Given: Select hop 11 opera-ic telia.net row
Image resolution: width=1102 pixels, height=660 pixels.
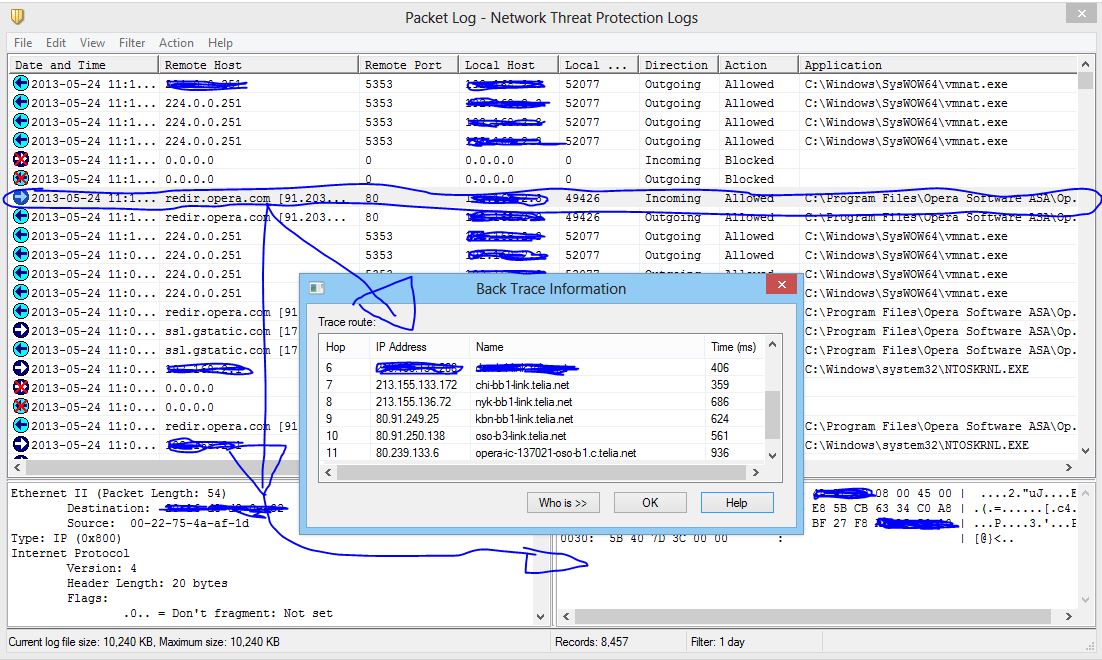Looking at the screenshot, I should coord(540,453).
